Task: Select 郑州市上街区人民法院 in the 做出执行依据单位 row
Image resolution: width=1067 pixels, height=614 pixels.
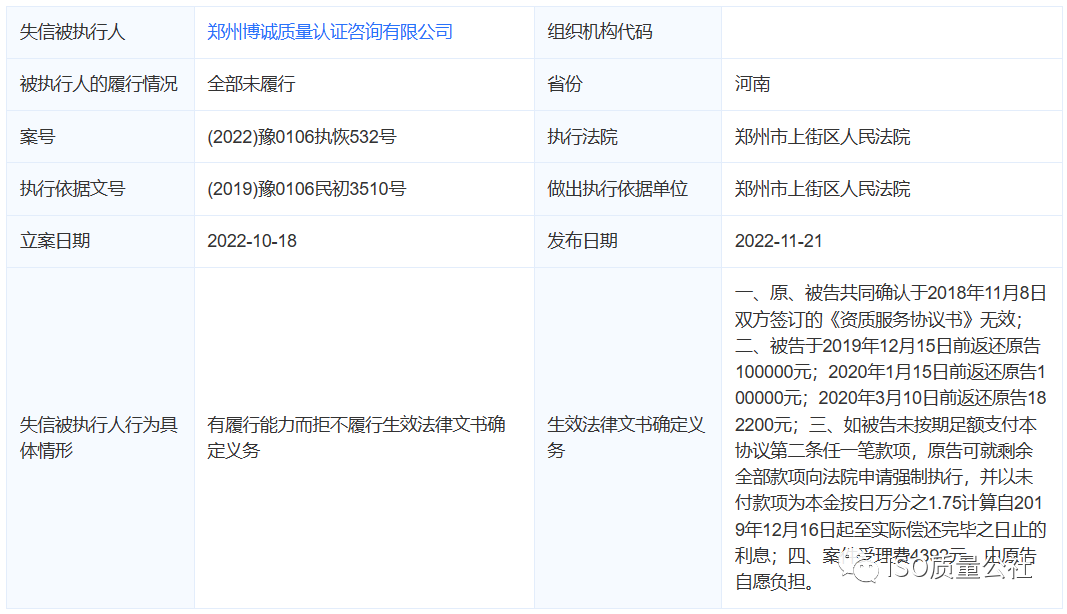Action: tap(822, 189)
